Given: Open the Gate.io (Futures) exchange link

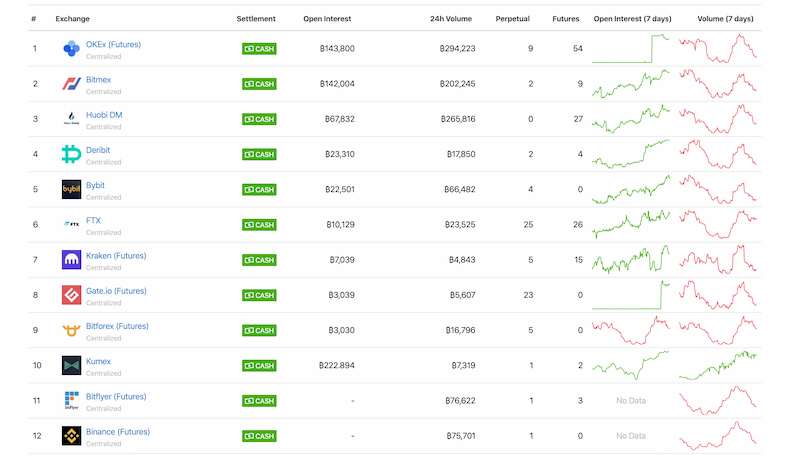Looking at the screenshot, I should pyautogui.click(x=116, y=291).
